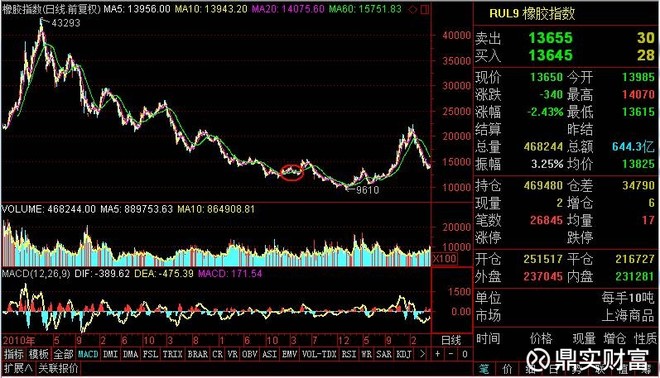
Task: Click the 笔数 value 26845
Action: [546, 220]
